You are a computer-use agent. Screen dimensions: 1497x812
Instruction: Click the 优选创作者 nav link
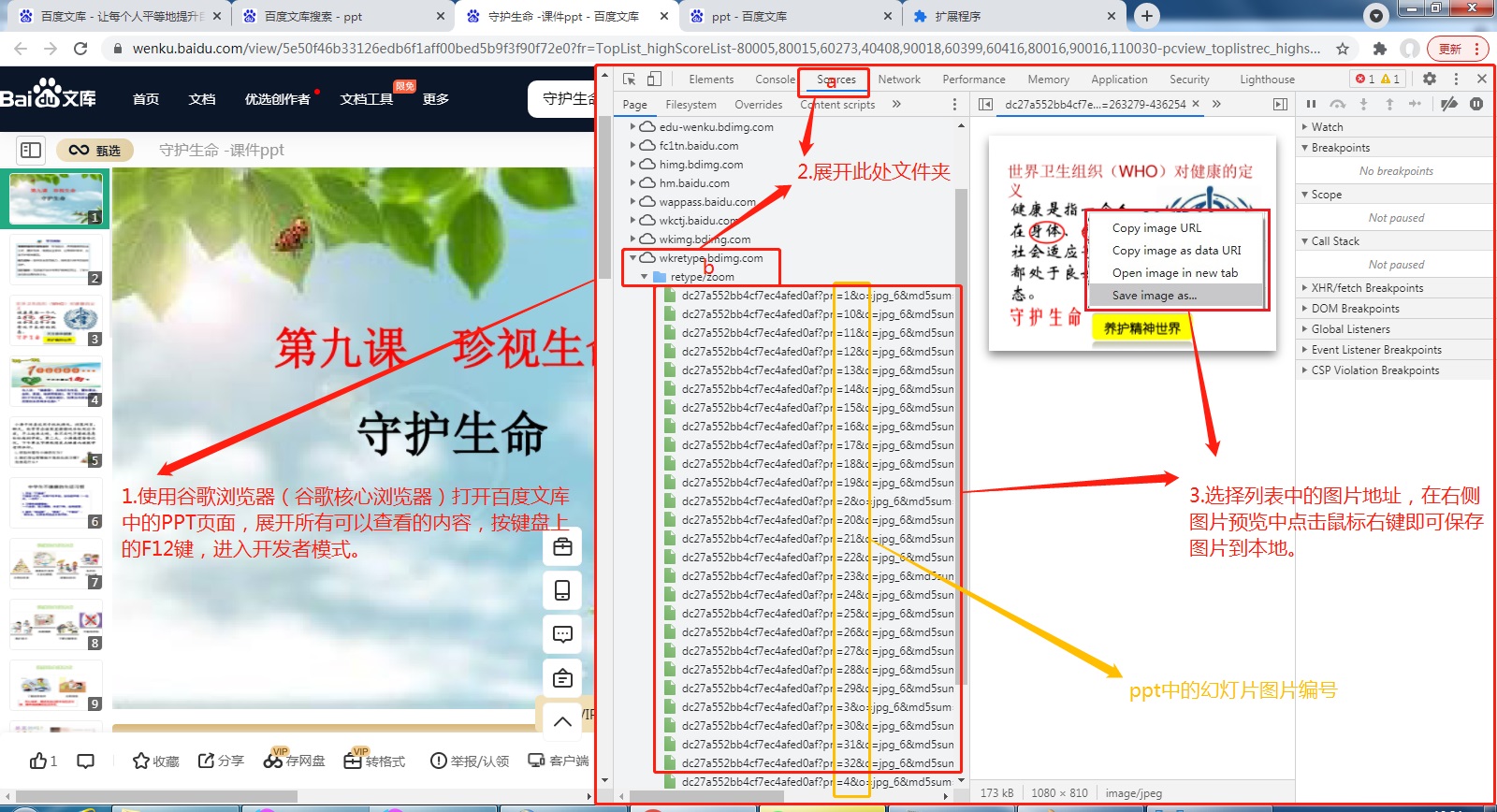[278, 99]
